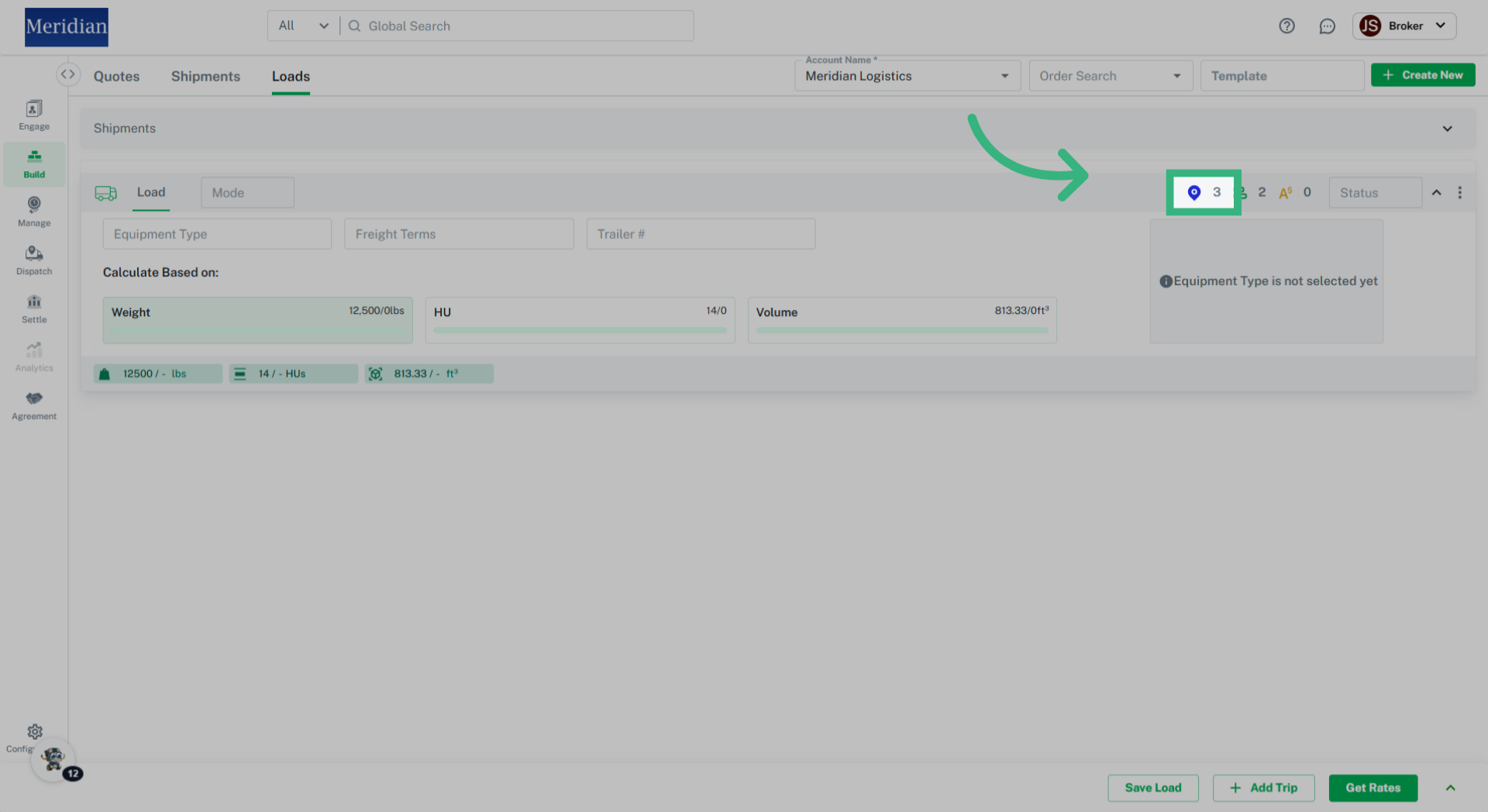Open the help question mark icon
This screenshot has width=1488, height=812.
click(x=1286, y=26)
